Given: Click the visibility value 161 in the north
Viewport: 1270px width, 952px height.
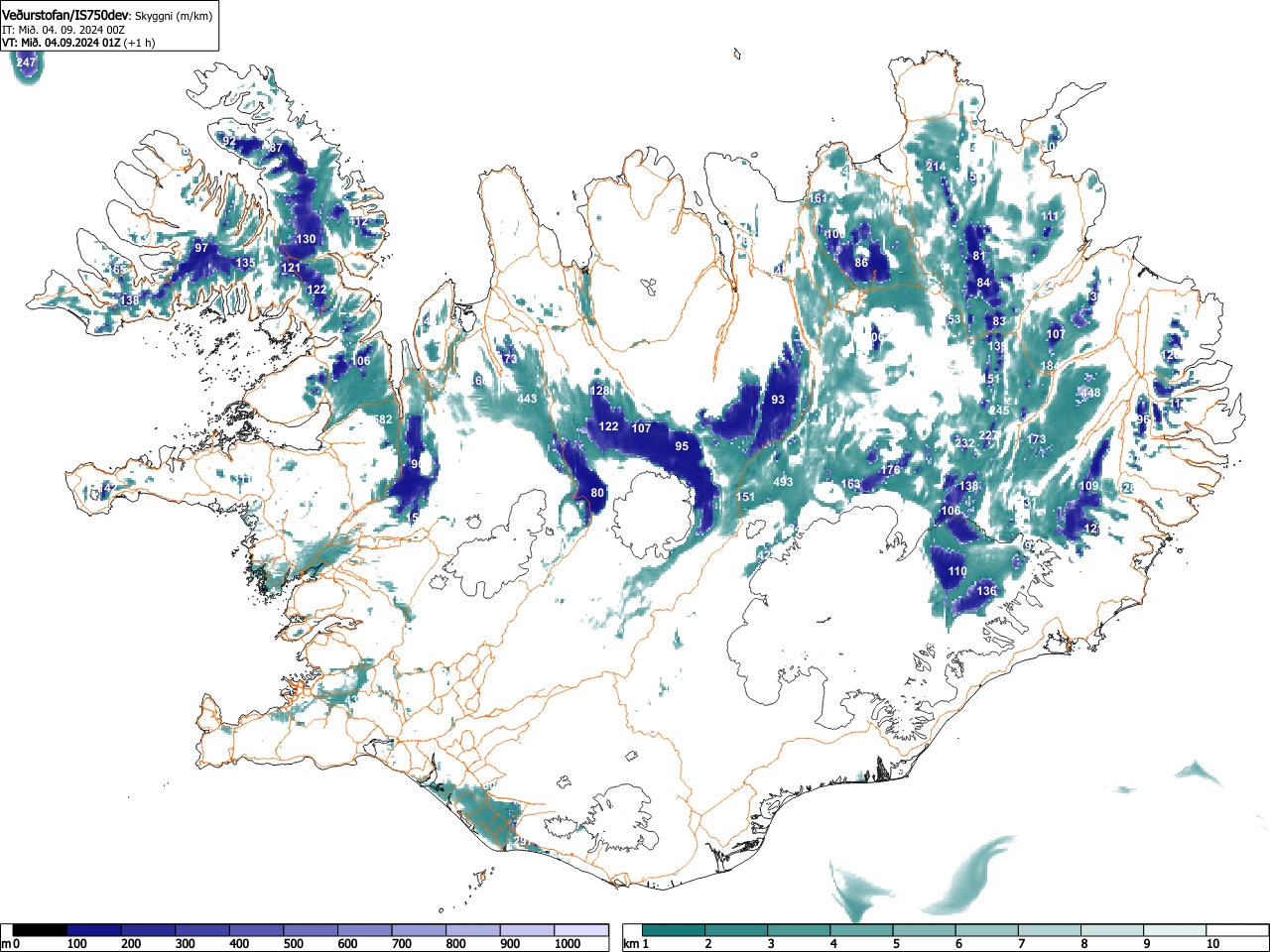Looking at the screenshot, I should [x=818, y=198].
